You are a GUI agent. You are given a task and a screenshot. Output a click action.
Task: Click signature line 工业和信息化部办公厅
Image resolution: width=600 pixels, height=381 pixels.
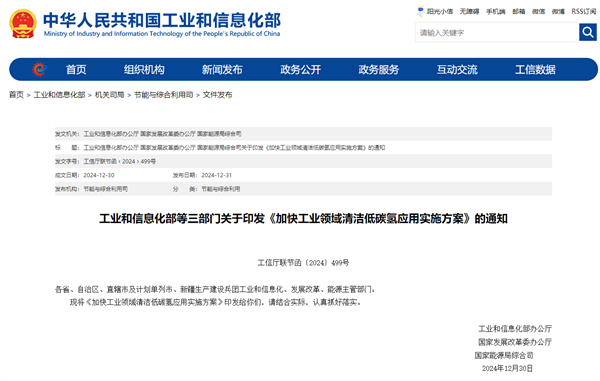pos(515,329)
